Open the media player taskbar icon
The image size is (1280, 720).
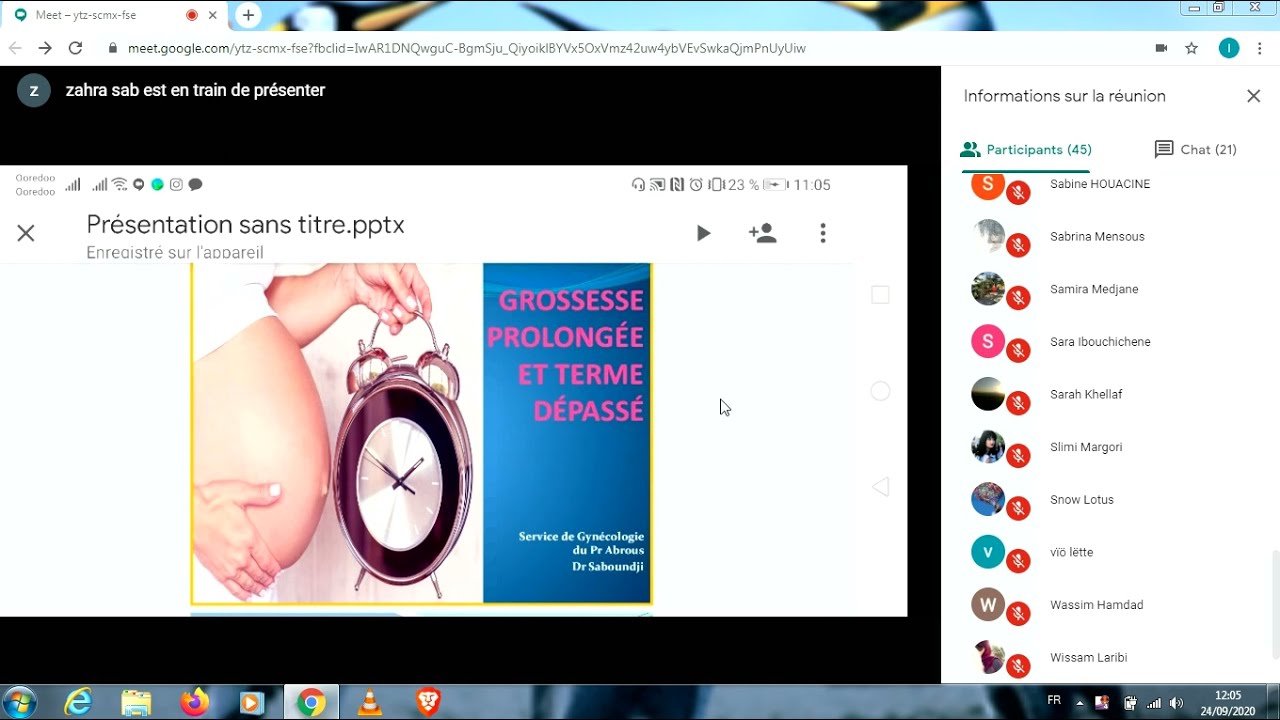252,702
